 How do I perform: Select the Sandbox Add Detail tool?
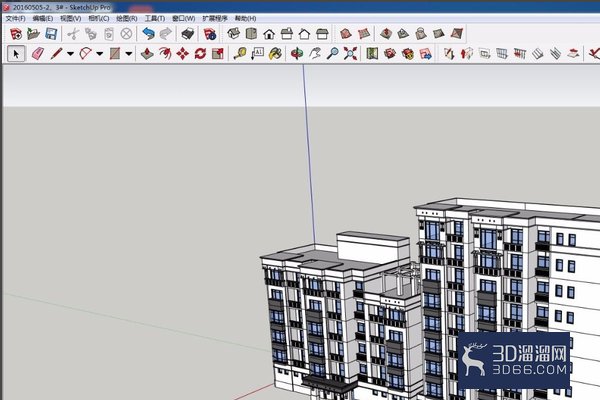coord(439,34)
